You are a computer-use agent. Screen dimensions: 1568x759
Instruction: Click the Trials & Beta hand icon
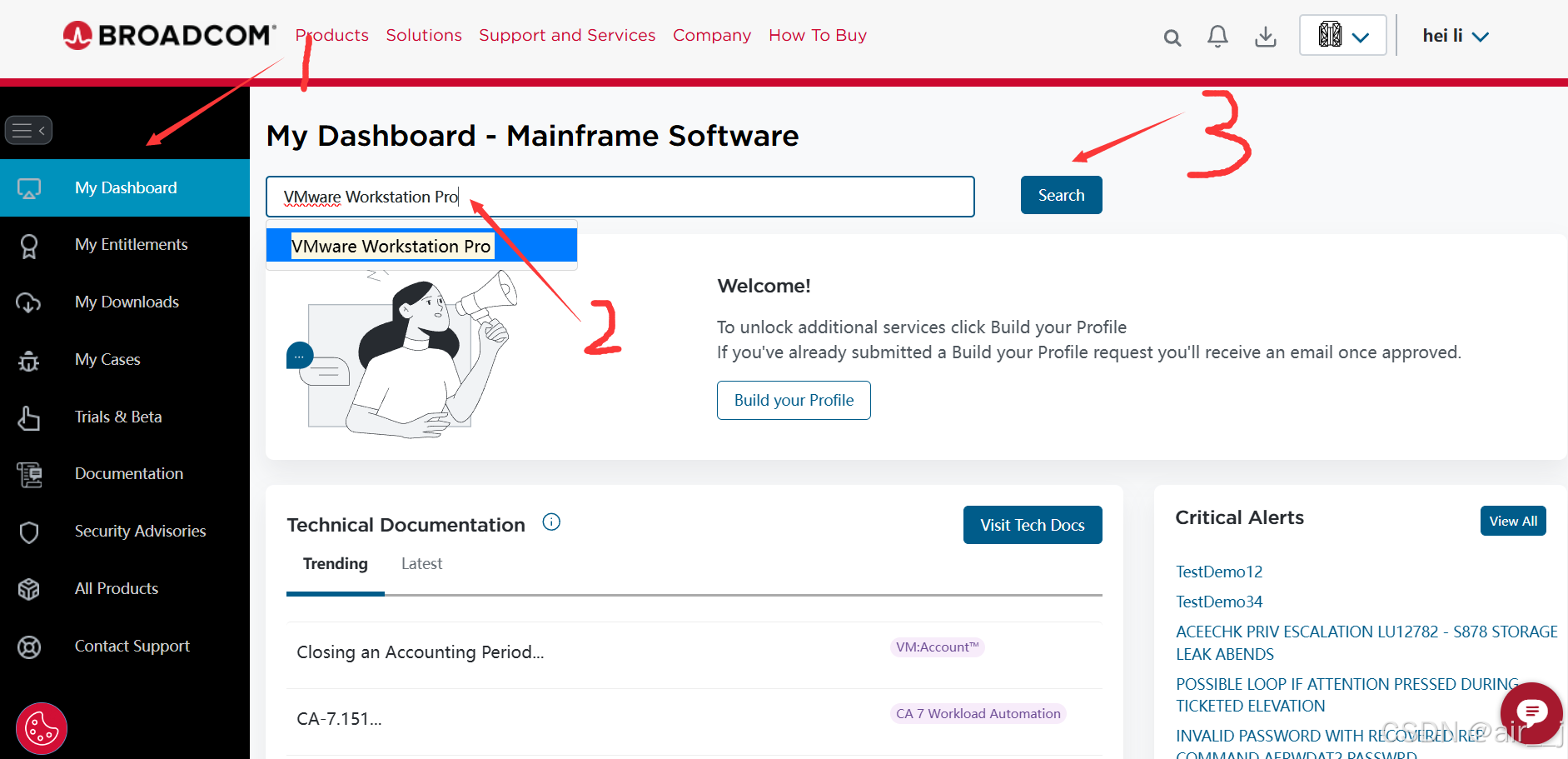click(29, 417)
